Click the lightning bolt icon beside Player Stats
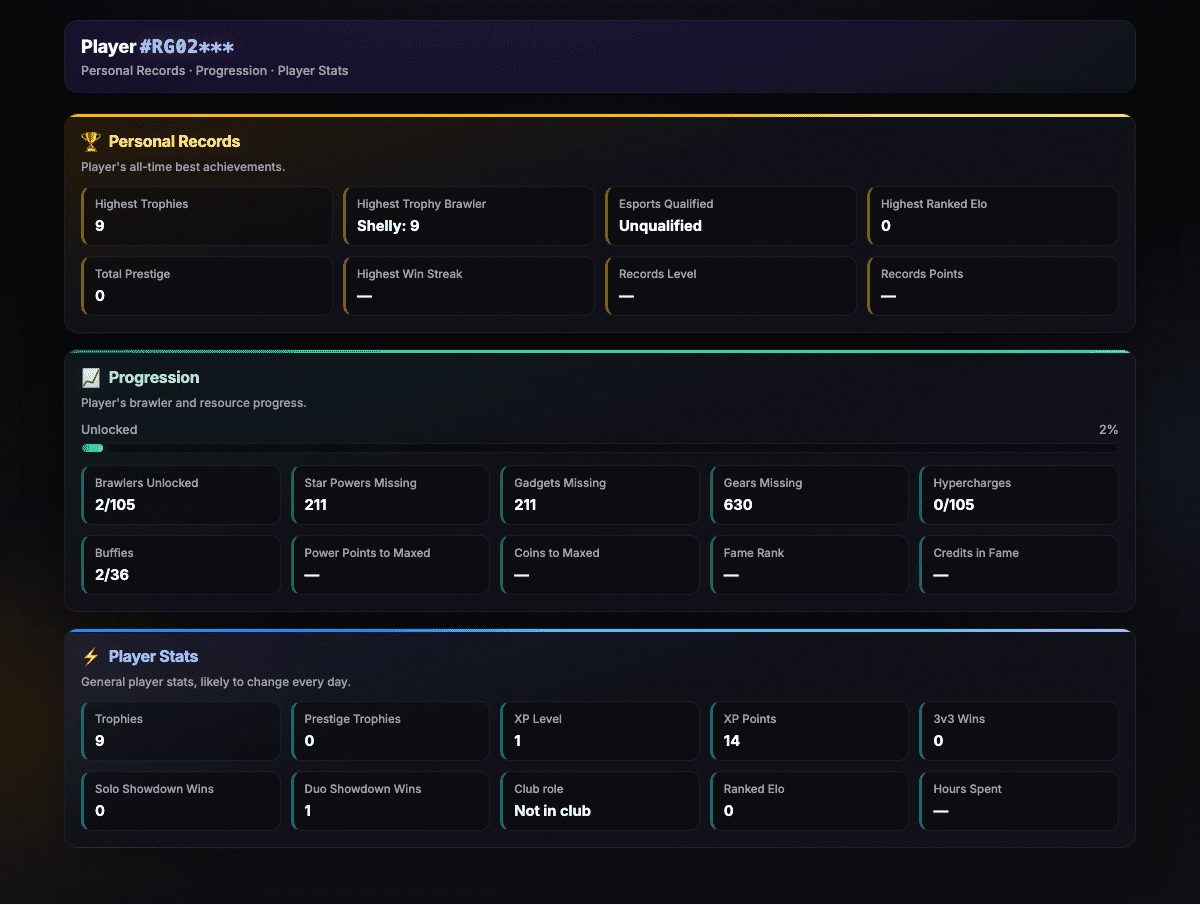Screen dimensions: 1200x905 pyautogui.click(x=91, y=657)
